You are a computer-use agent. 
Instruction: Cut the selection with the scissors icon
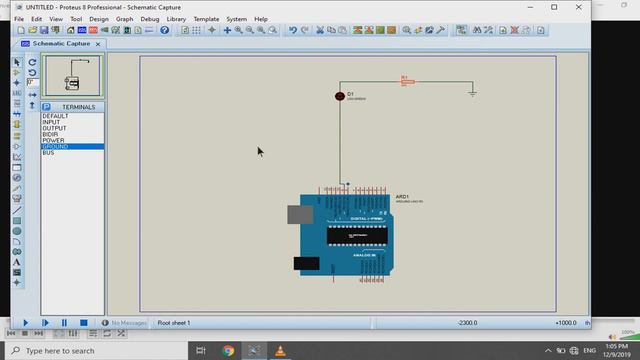click(320, 30)
